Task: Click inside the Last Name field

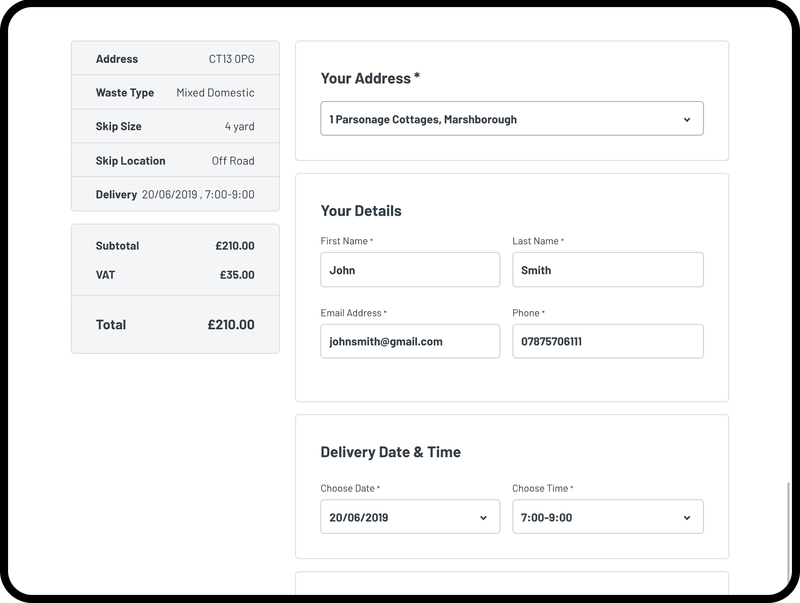Action: coord(608,268)
